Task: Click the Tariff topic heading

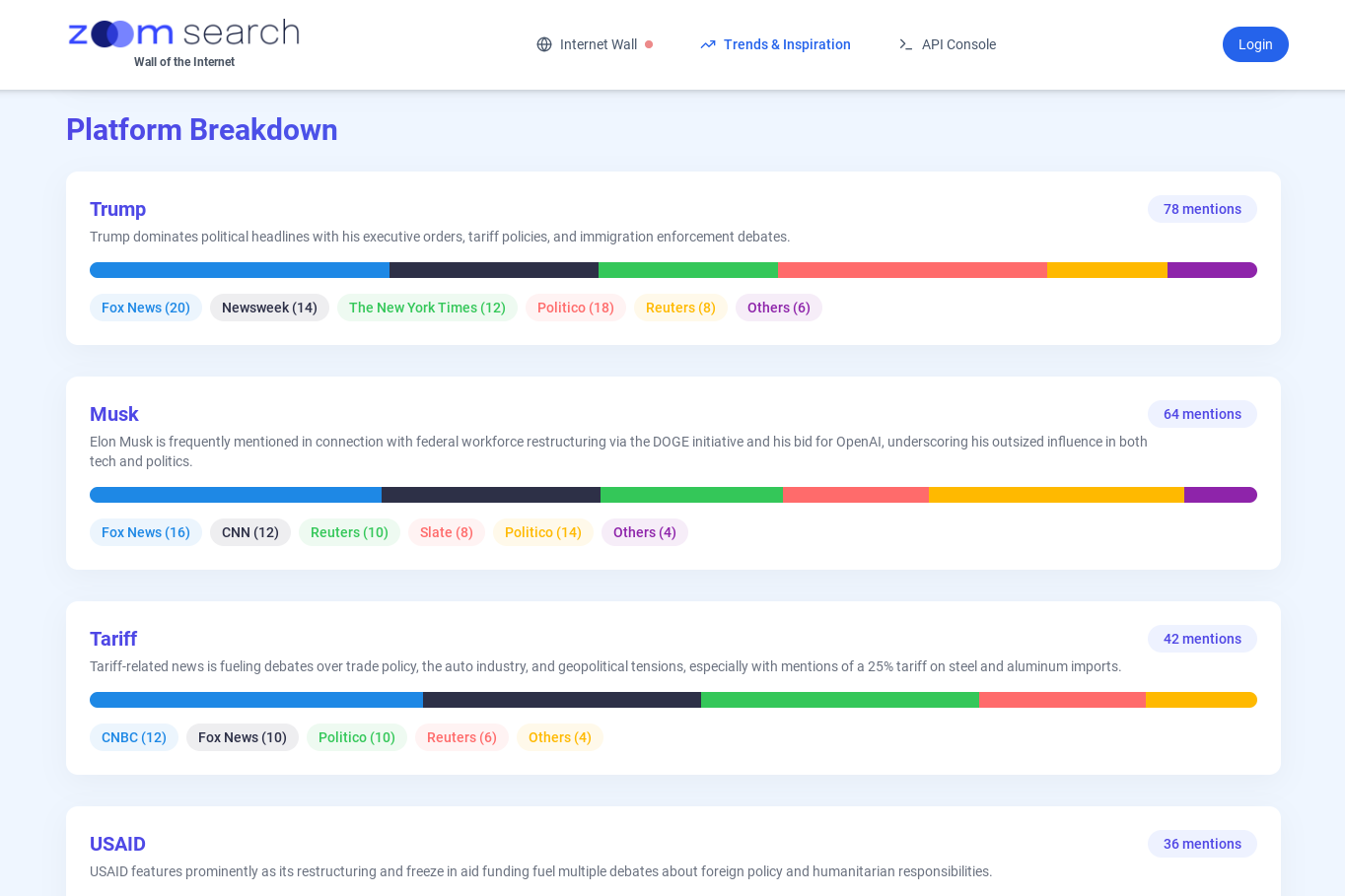Action: pos(113,639)
